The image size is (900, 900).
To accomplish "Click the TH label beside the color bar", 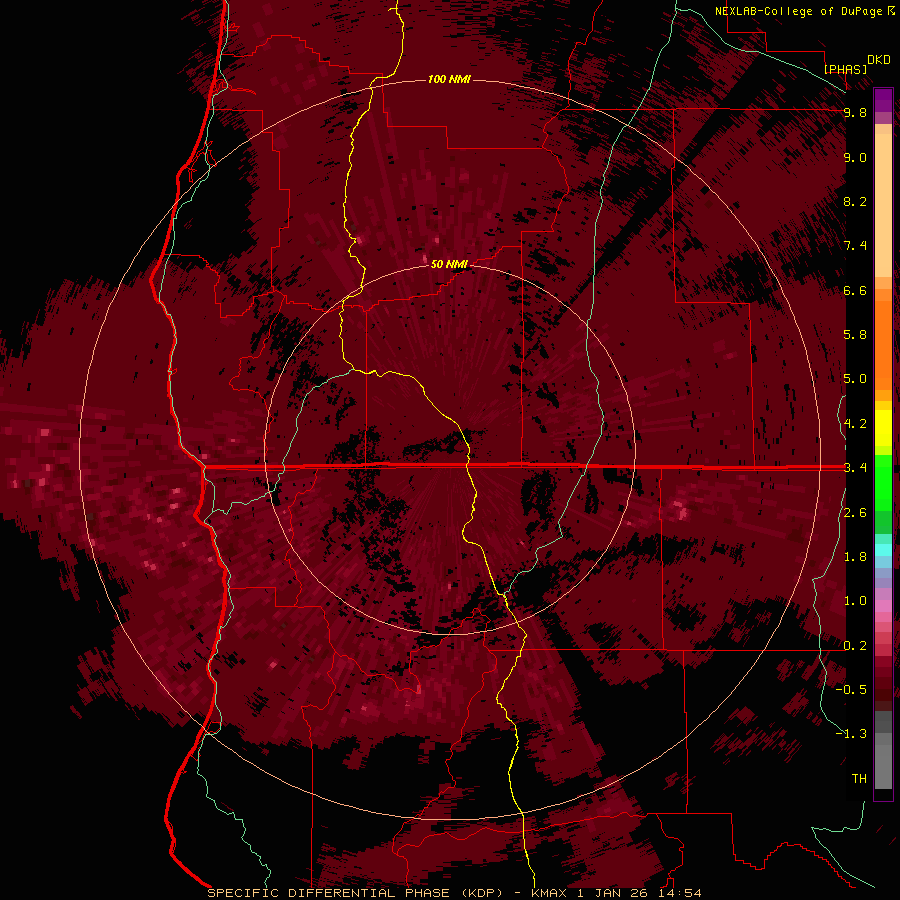I will 859,779.
